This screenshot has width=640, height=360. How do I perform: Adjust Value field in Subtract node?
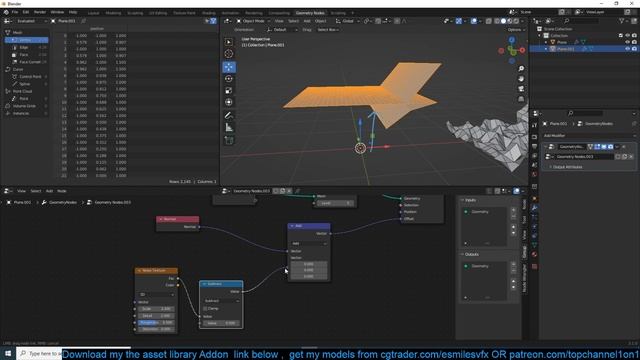point(221,323)
